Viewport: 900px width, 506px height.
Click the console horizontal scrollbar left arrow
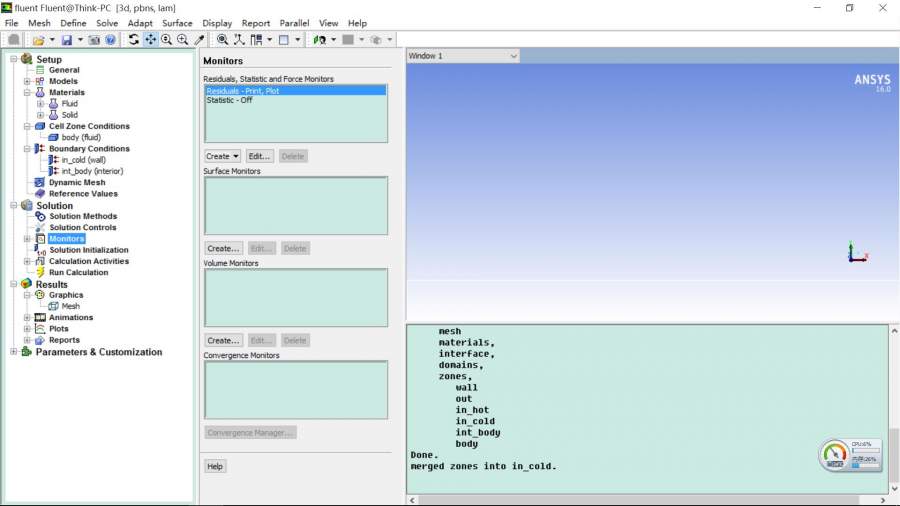tap(412, 500)
